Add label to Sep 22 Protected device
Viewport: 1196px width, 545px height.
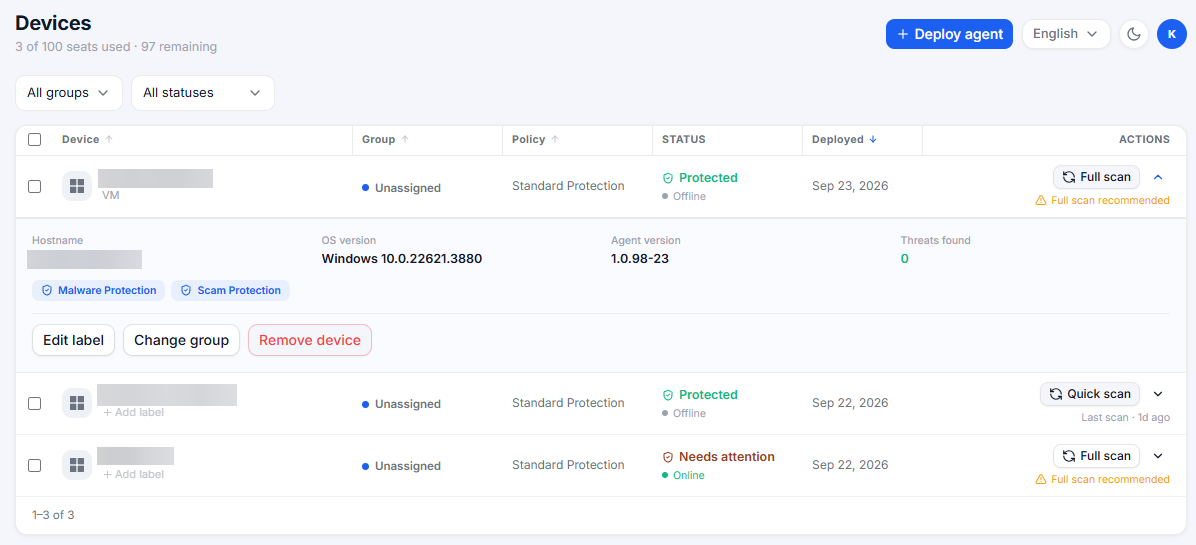[x=133, y=412]
